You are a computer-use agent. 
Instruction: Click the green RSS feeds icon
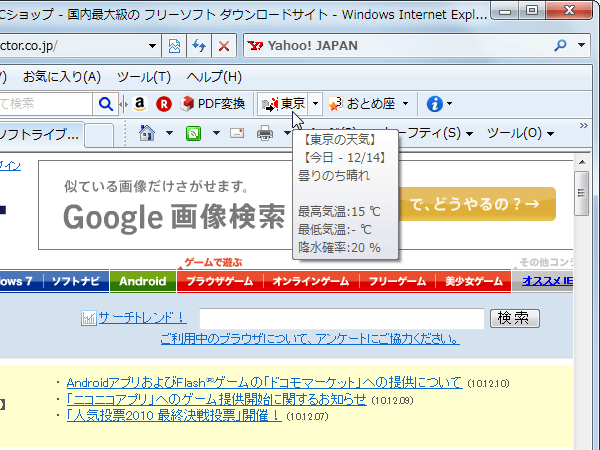[x=193, y=133]
